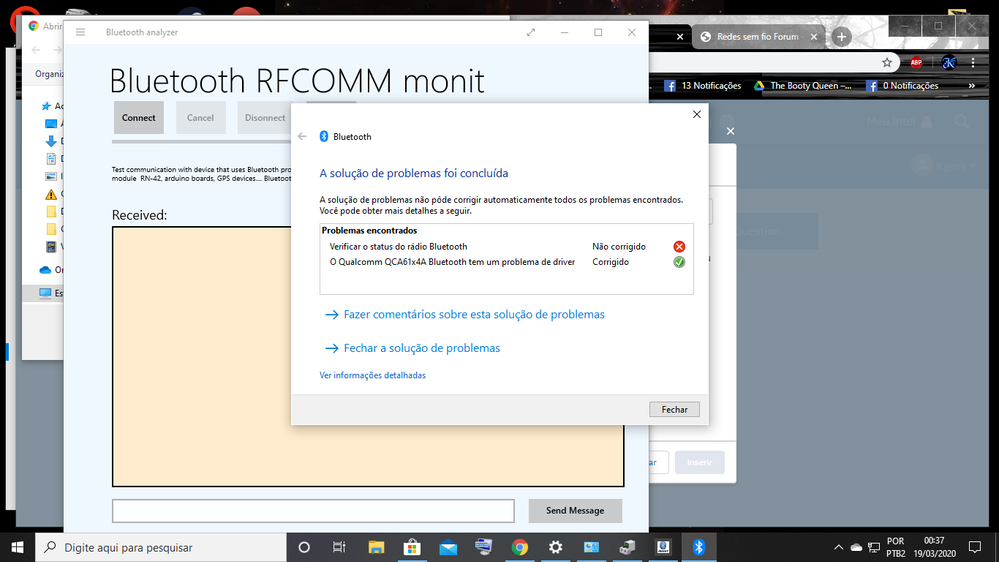Open 'The Booty Queen' Drive bookmark
999x562 pixels.
(803, 85)
